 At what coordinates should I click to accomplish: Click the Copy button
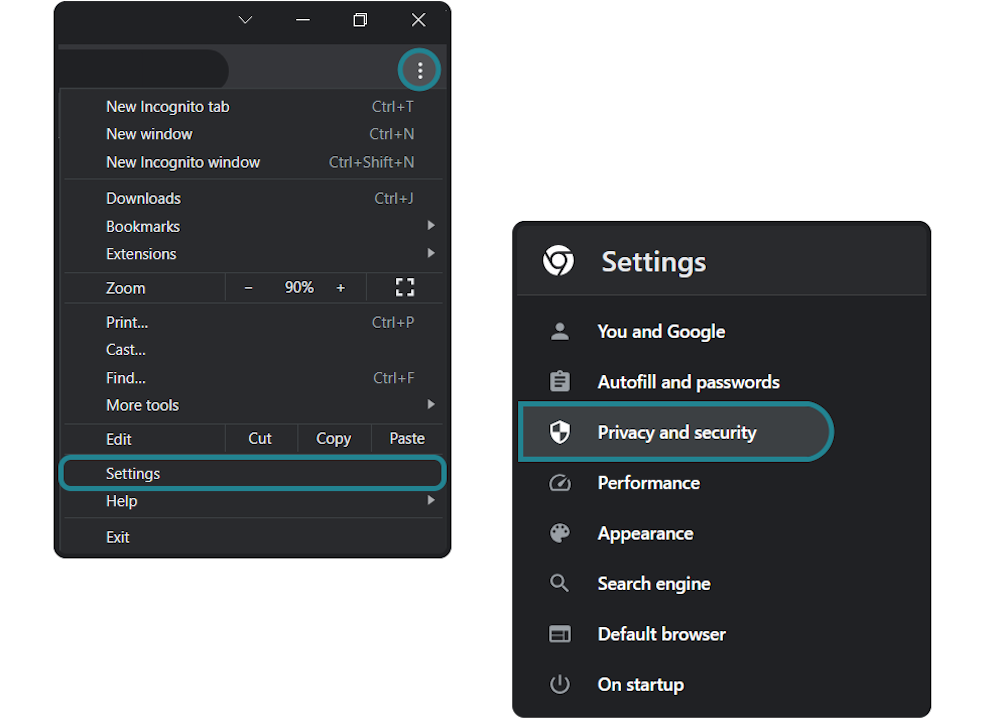pyautogui.click(x=334, y=438)
